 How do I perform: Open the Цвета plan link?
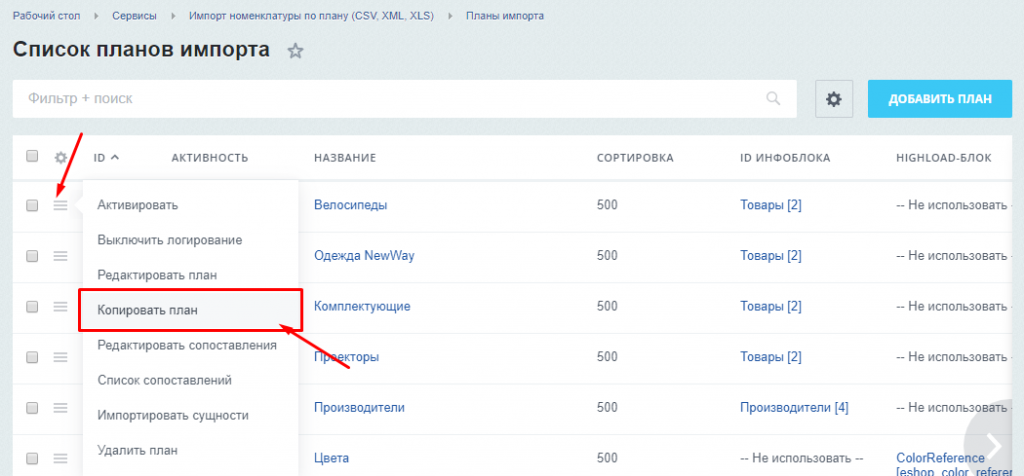[332, 458]
